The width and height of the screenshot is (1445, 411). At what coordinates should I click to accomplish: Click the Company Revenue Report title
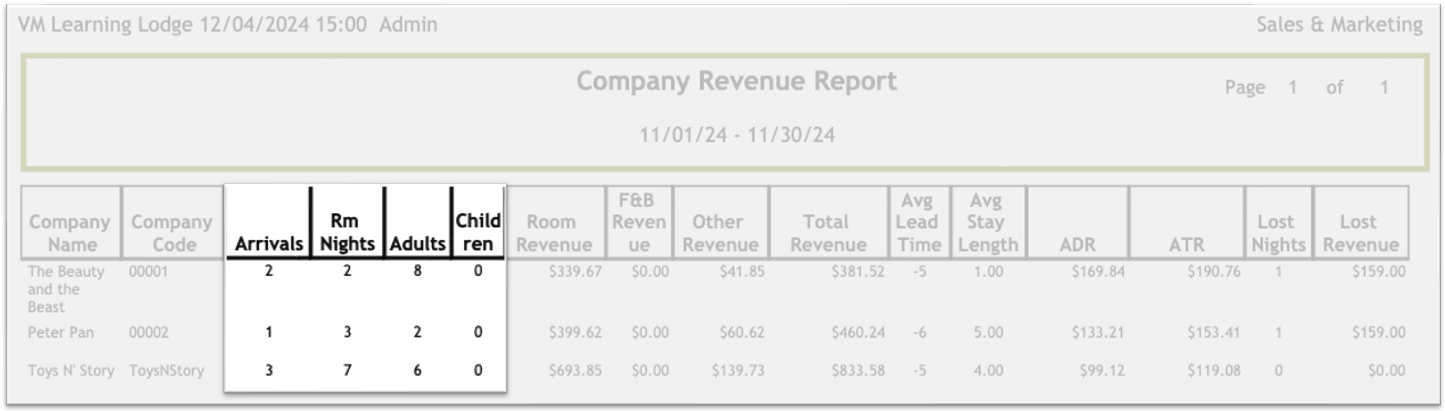pyautogui.click(x=736, y=82)
